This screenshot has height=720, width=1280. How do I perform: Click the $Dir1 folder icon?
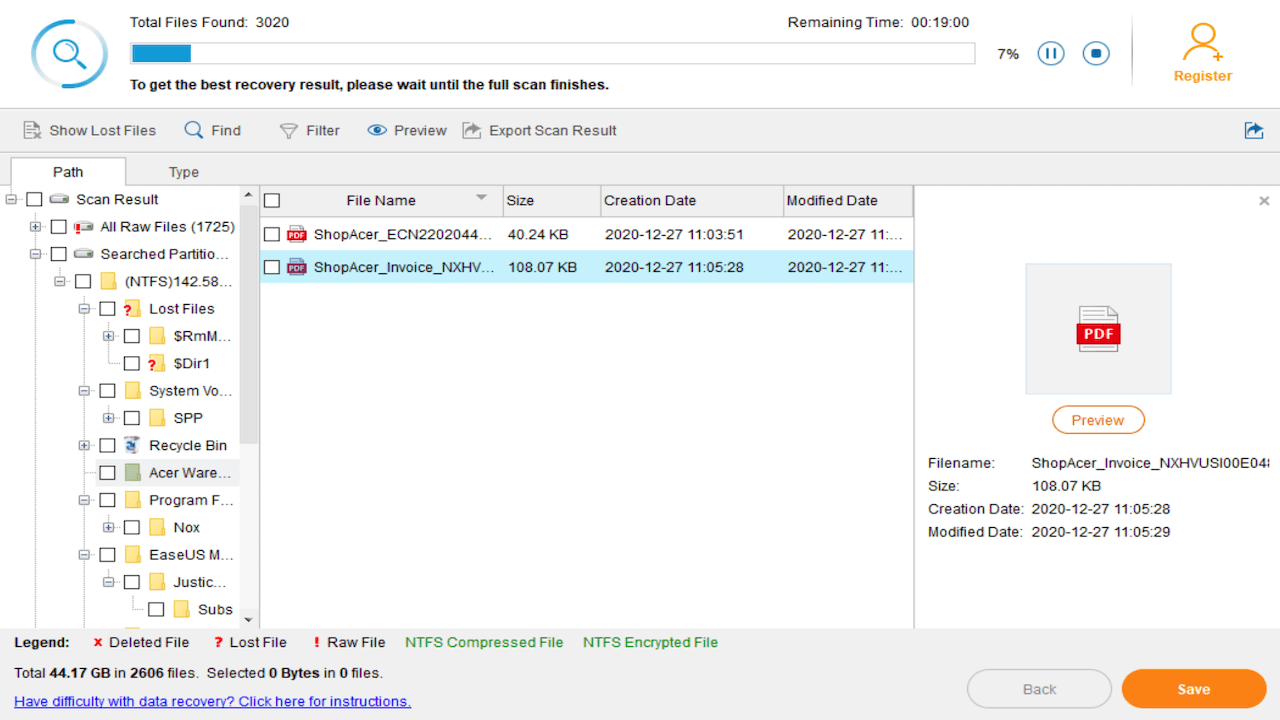pyautogui.click(x=156, y=363)
